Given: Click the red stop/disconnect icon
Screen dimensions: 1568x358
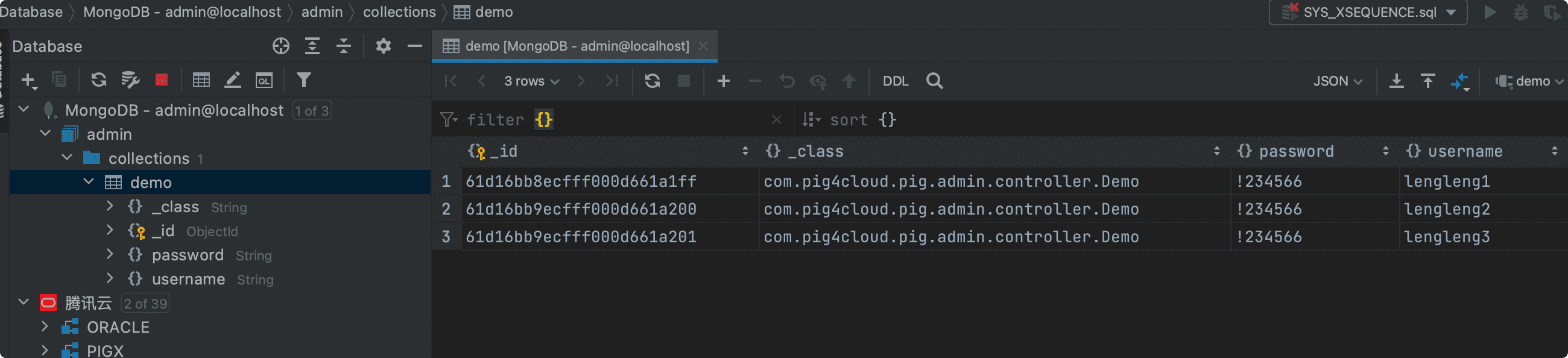Looking at the screenshot, I should (x=161, y=80).
